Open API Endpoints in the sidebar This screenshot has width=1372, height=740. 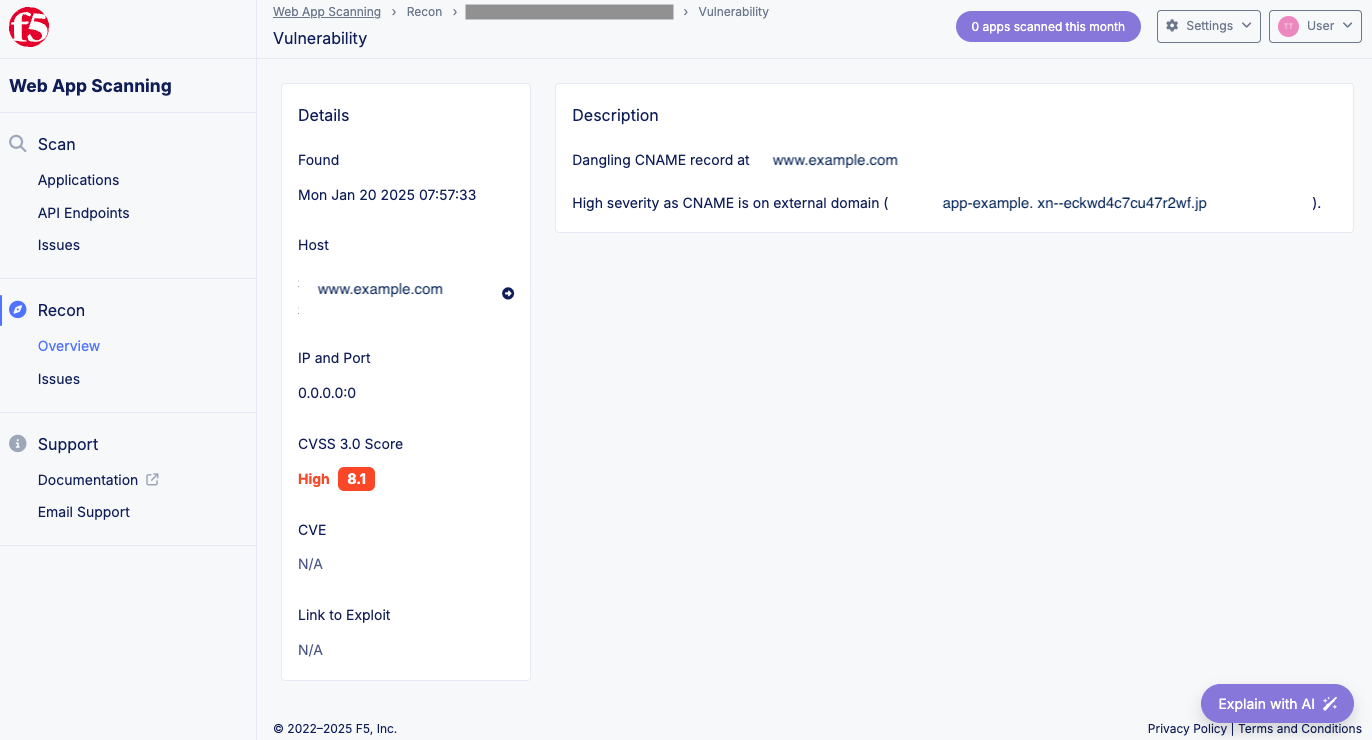[x=84, y=213]
